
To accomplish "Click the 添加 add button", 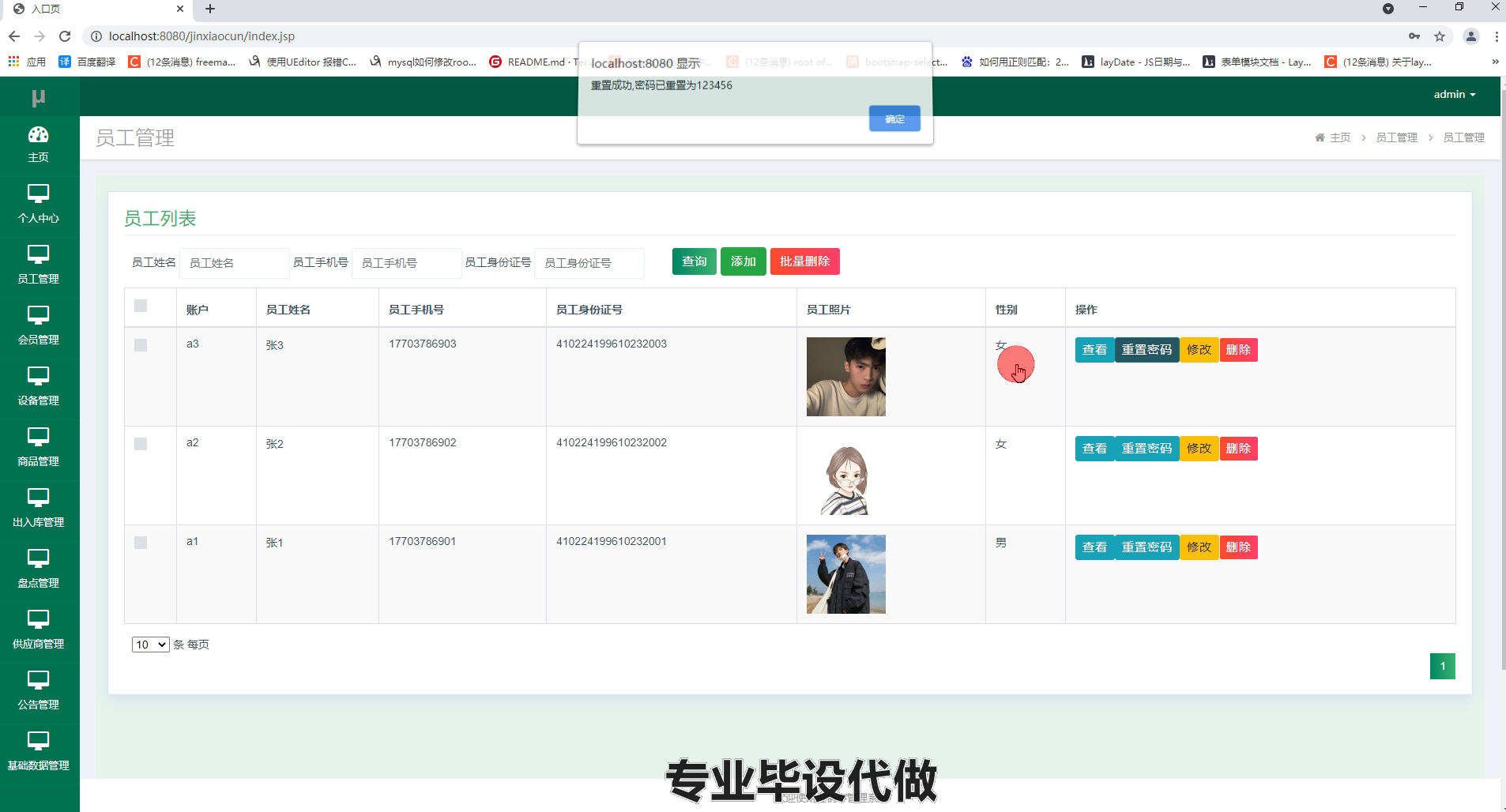I will 743,261.
